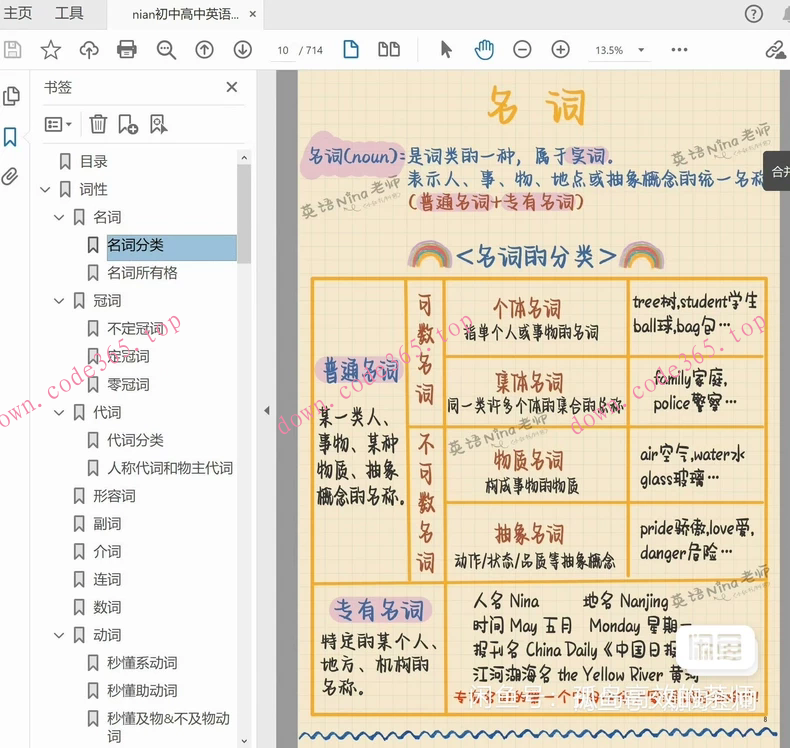Click the 13.5% zoom value field
790x748 pixels.
[x=609, y=50]
